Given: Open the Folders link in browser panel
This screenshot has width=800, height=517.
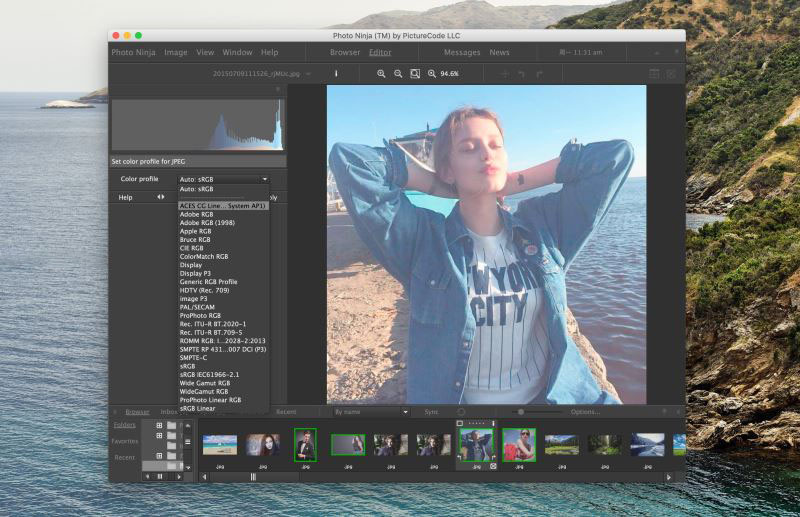Looking at the screenshot, I should 124,425.
